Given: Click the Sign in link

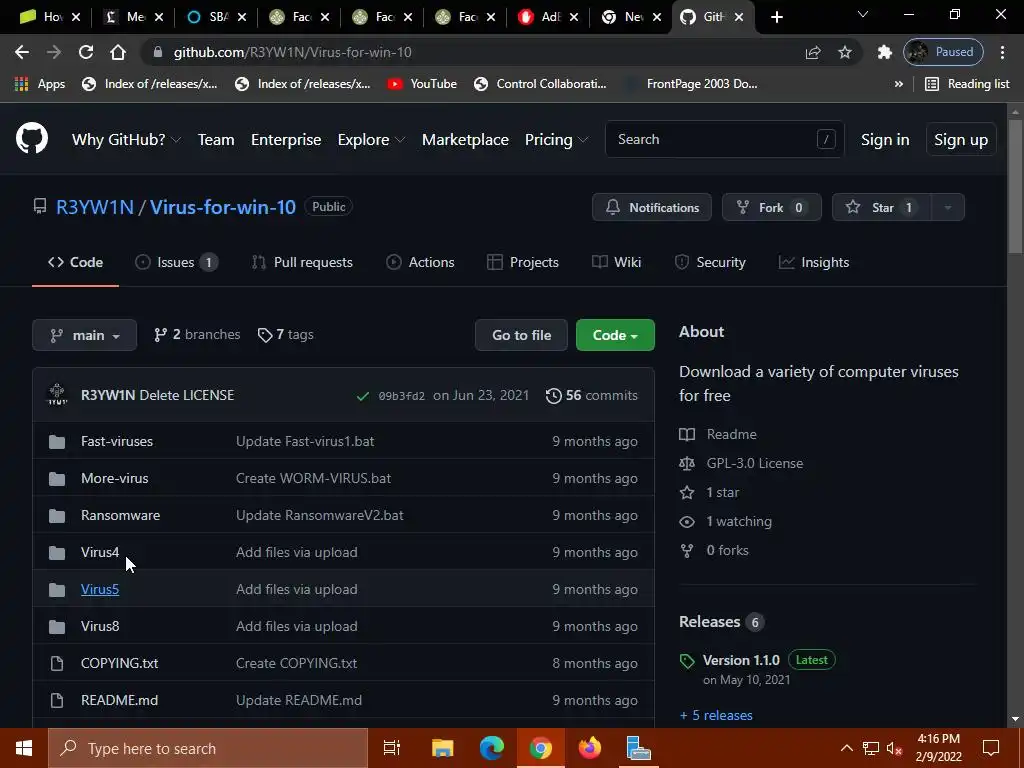Looking at the screenshot, I should coord(885,139).
